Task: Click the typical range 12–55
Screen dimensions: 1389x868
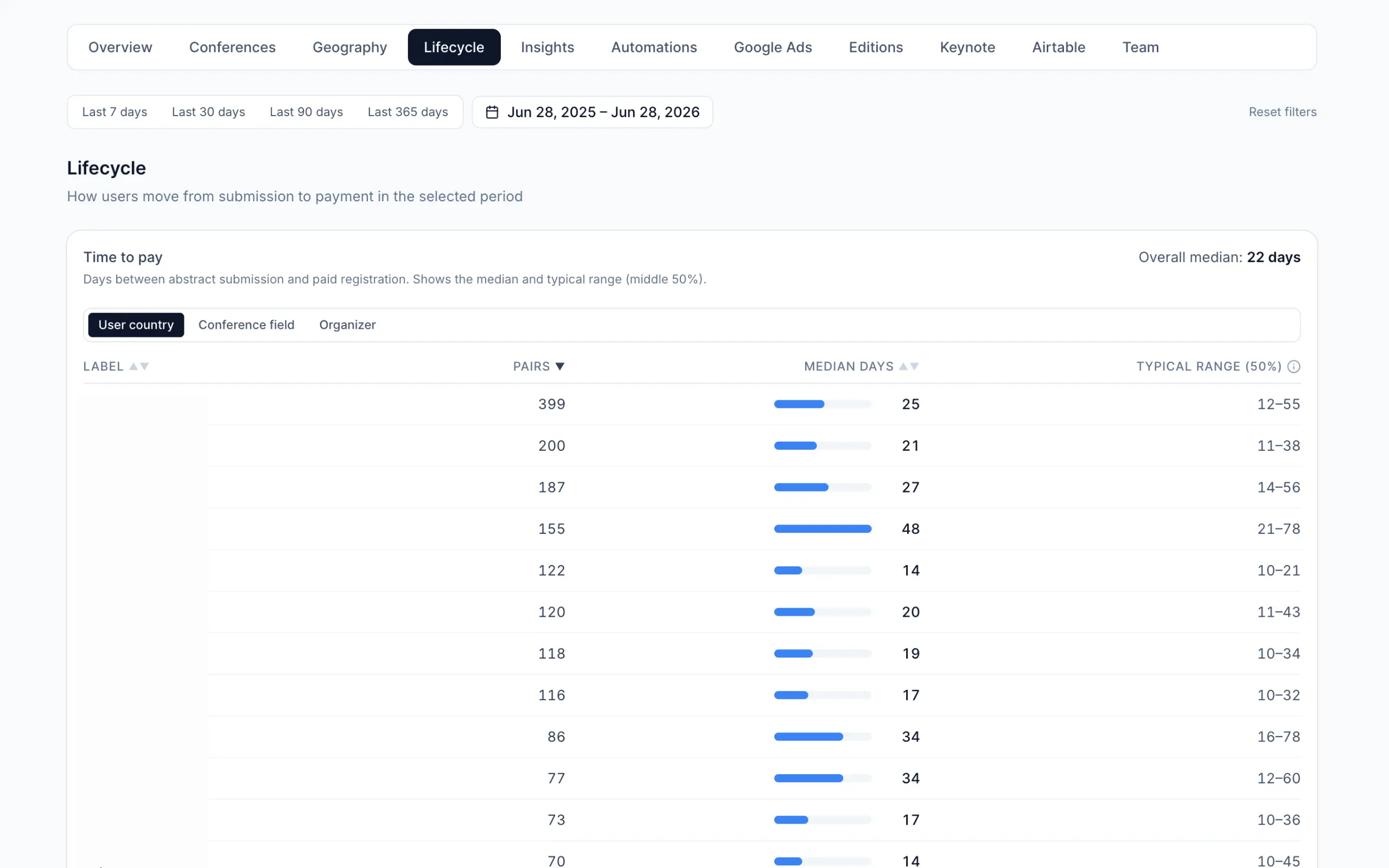Action: tap(1279, 404)
